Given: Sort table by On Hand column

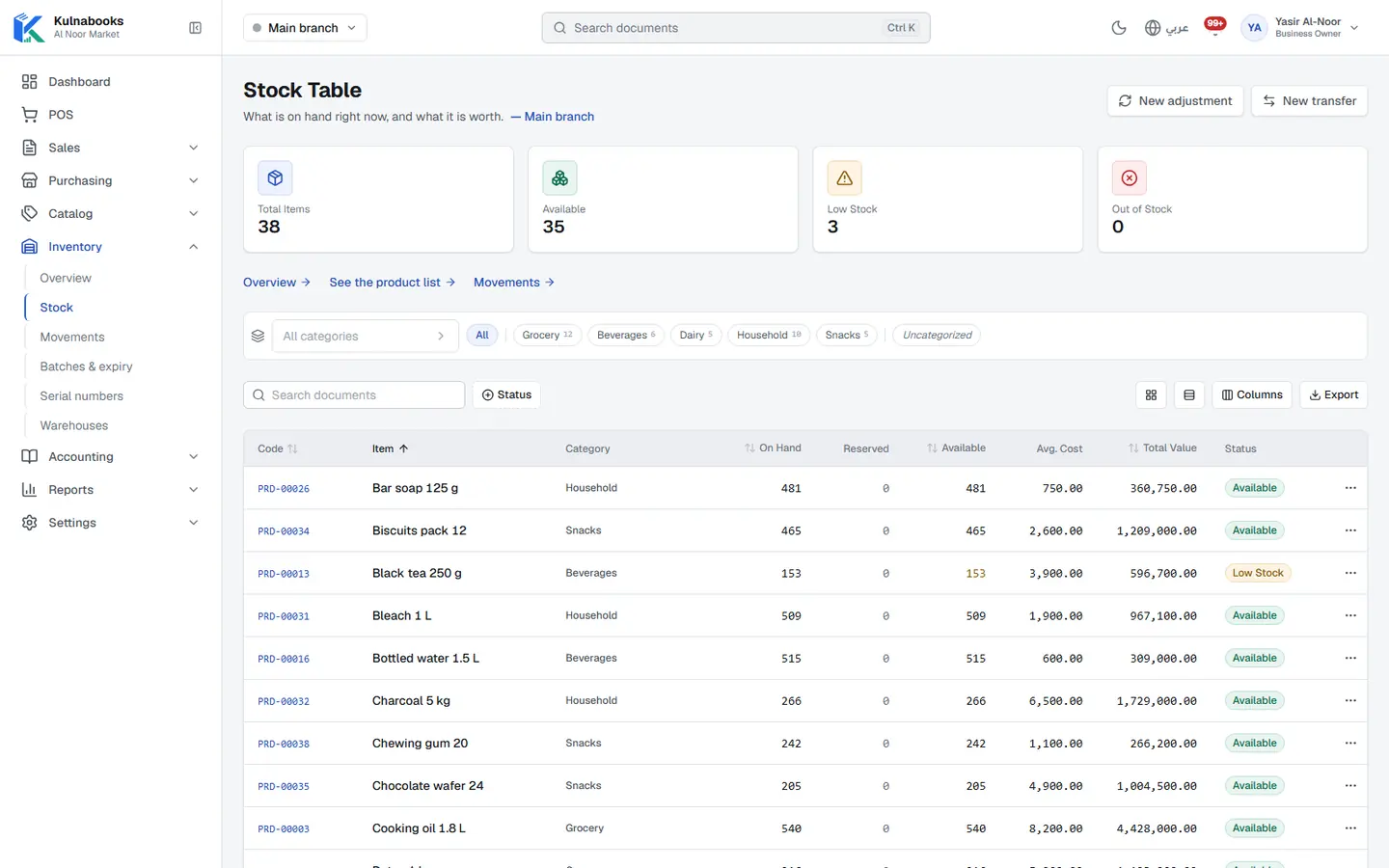Looking at the screenshot, I should 773,448.
